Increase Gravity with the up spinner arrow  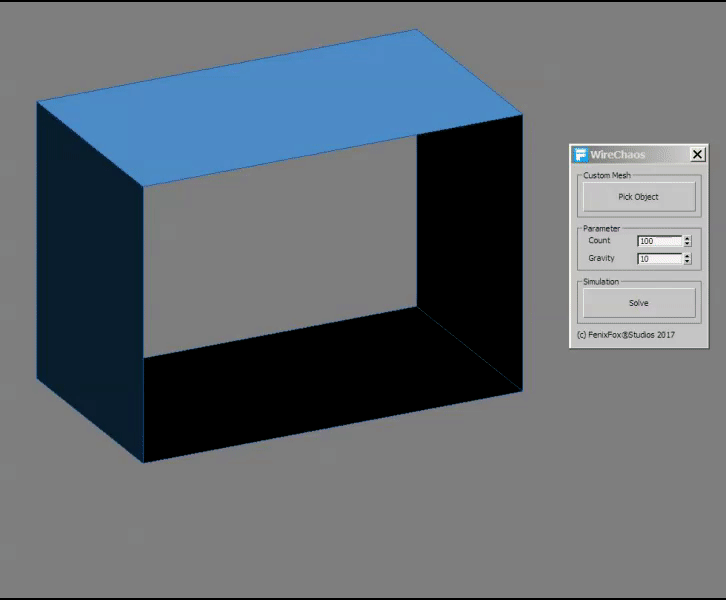[x=688, y=256]
